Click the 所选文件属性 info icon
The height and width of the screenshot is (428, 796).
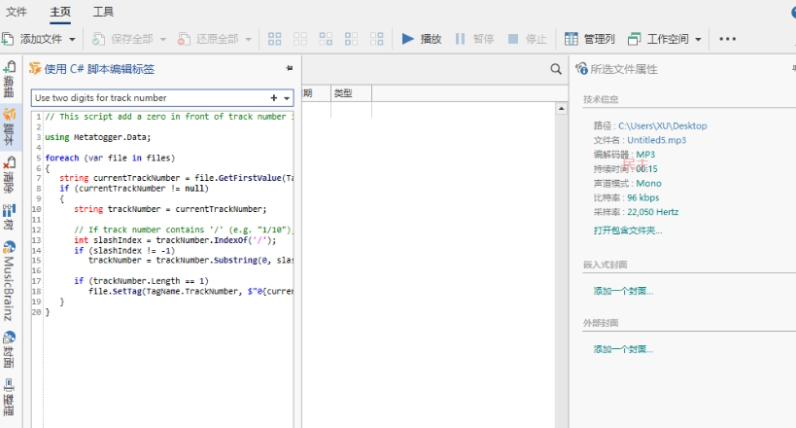(x=581, y=69)
